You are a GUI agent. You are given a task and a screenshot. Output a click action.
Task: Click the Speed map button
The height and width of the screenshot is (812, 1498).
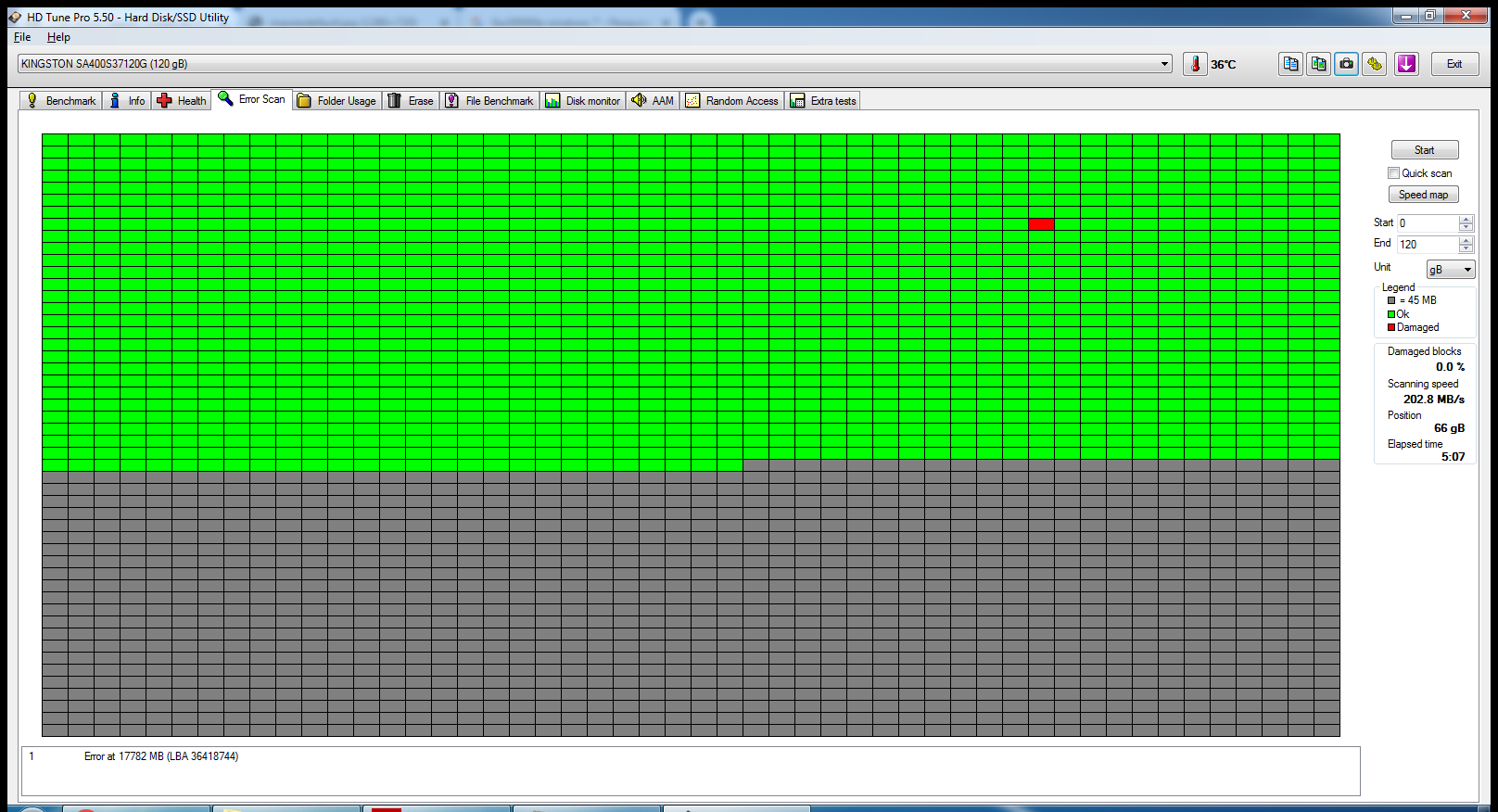coord(1424,195)
